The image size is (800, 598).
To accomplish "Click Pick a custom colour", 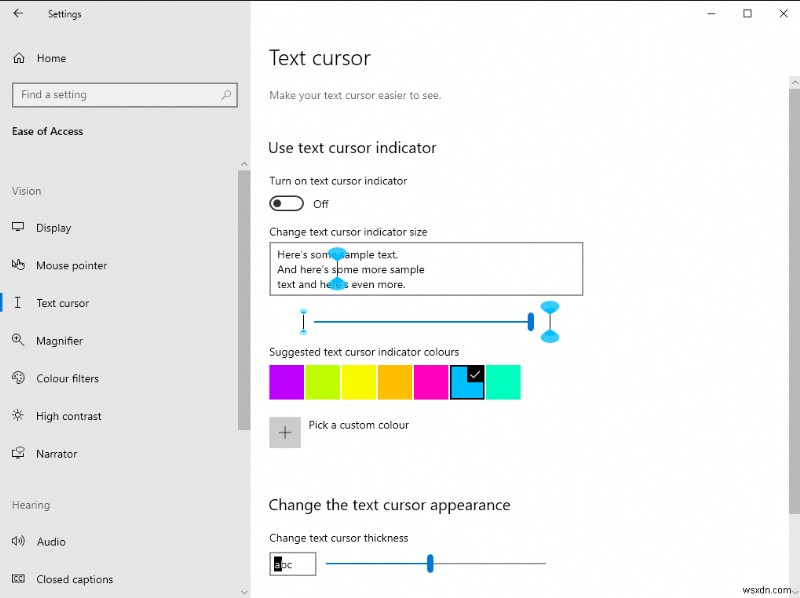I will 285,432.
